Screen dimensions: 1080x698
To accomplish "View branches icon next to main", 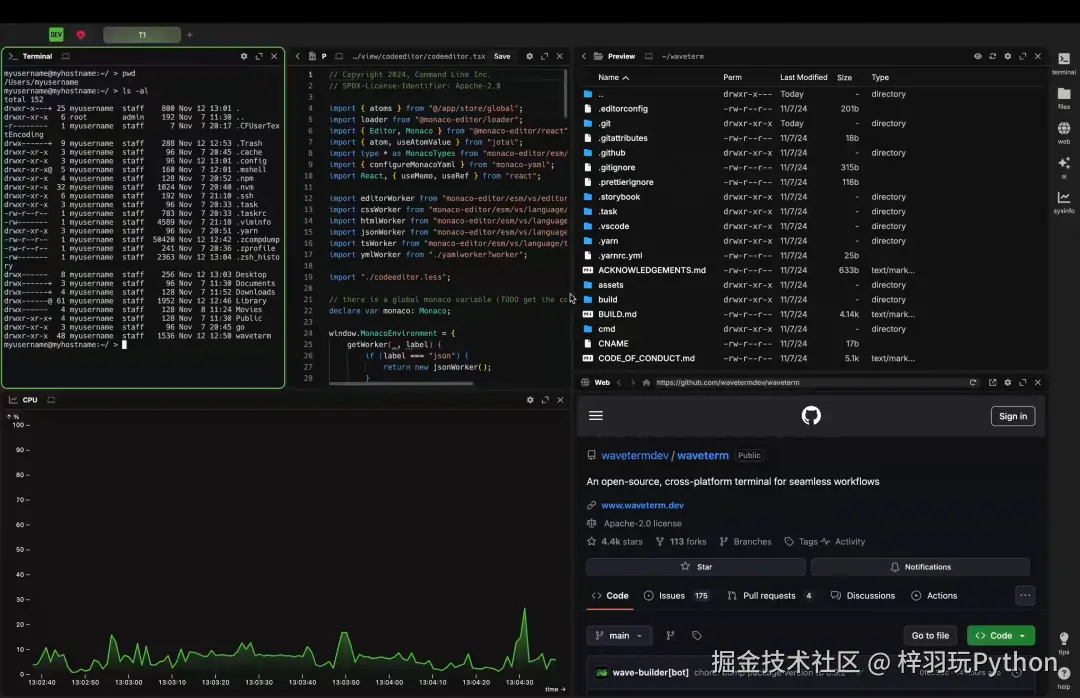I will click(x=670, y=635).
